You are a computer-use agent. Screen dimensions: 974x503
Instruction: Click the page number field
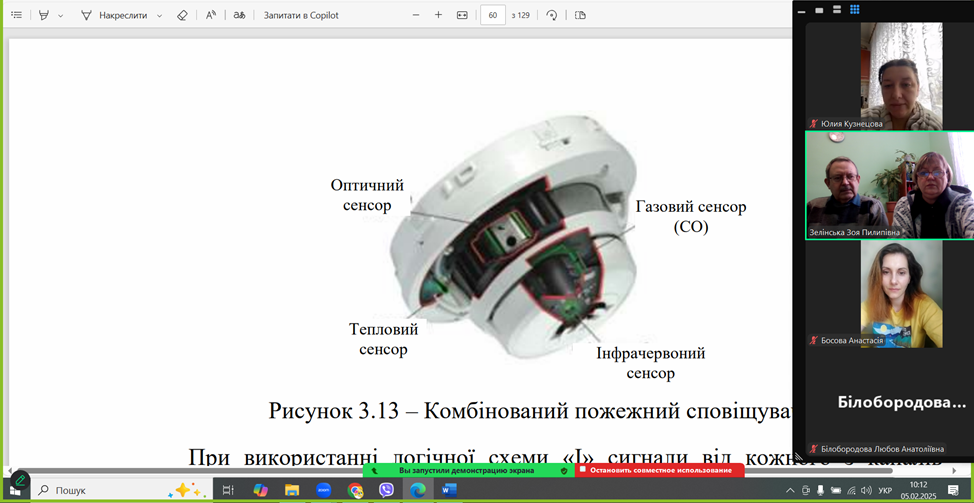click(493, 15)
